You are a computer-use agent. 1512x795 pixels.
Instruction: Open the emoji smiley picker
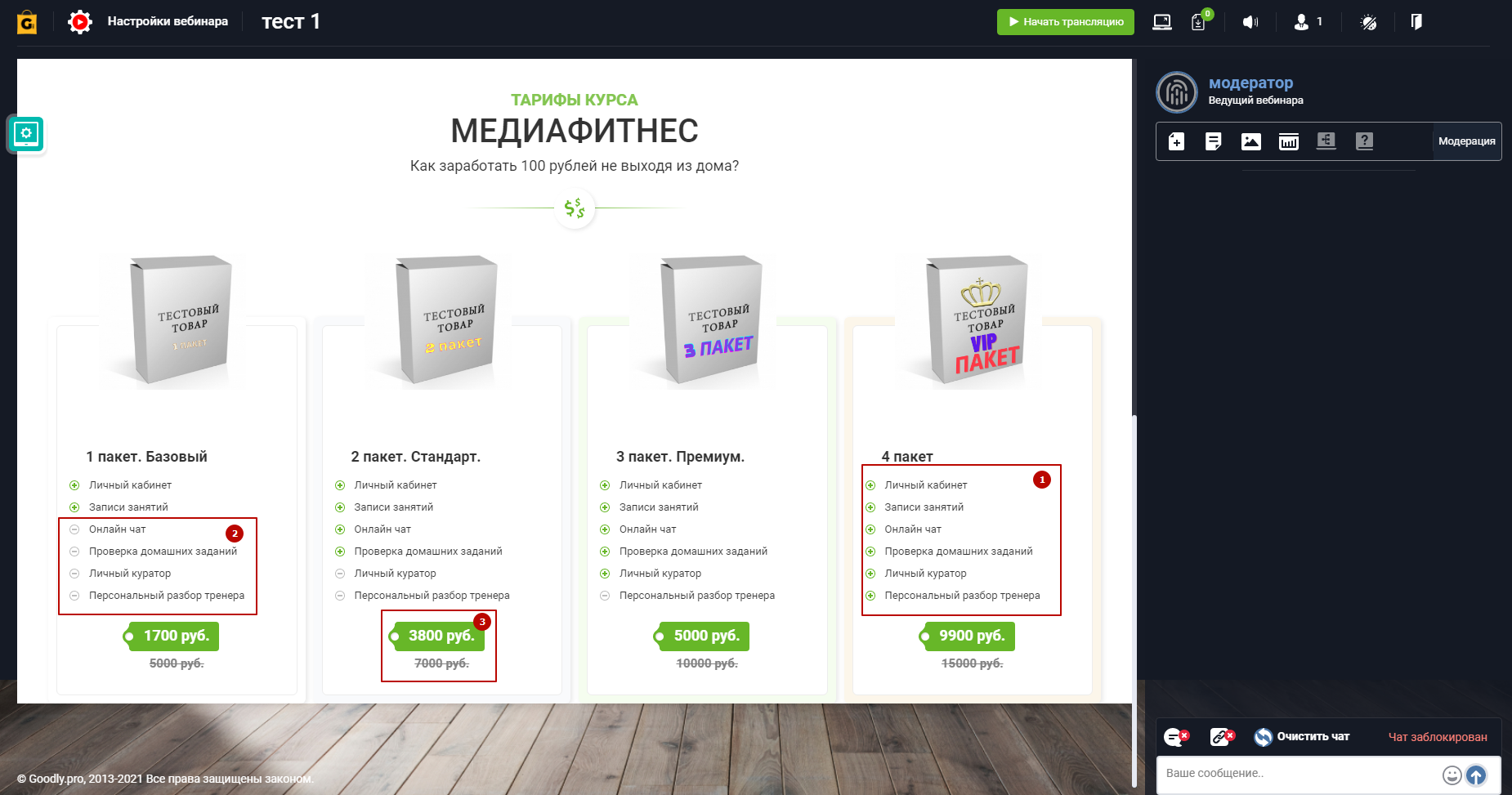click(1452, 775)
